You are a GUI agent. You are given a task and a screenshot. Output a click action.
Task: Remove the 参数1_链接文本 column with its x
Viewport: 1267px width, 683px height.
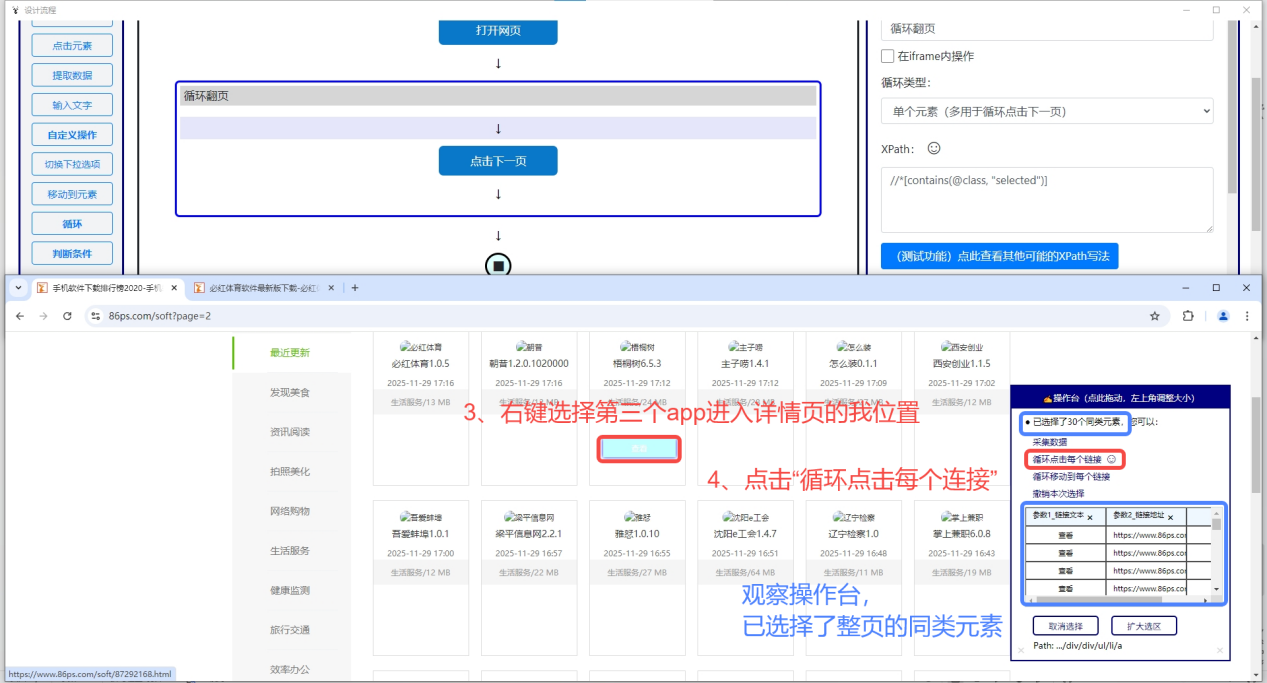coord(1091,519)
